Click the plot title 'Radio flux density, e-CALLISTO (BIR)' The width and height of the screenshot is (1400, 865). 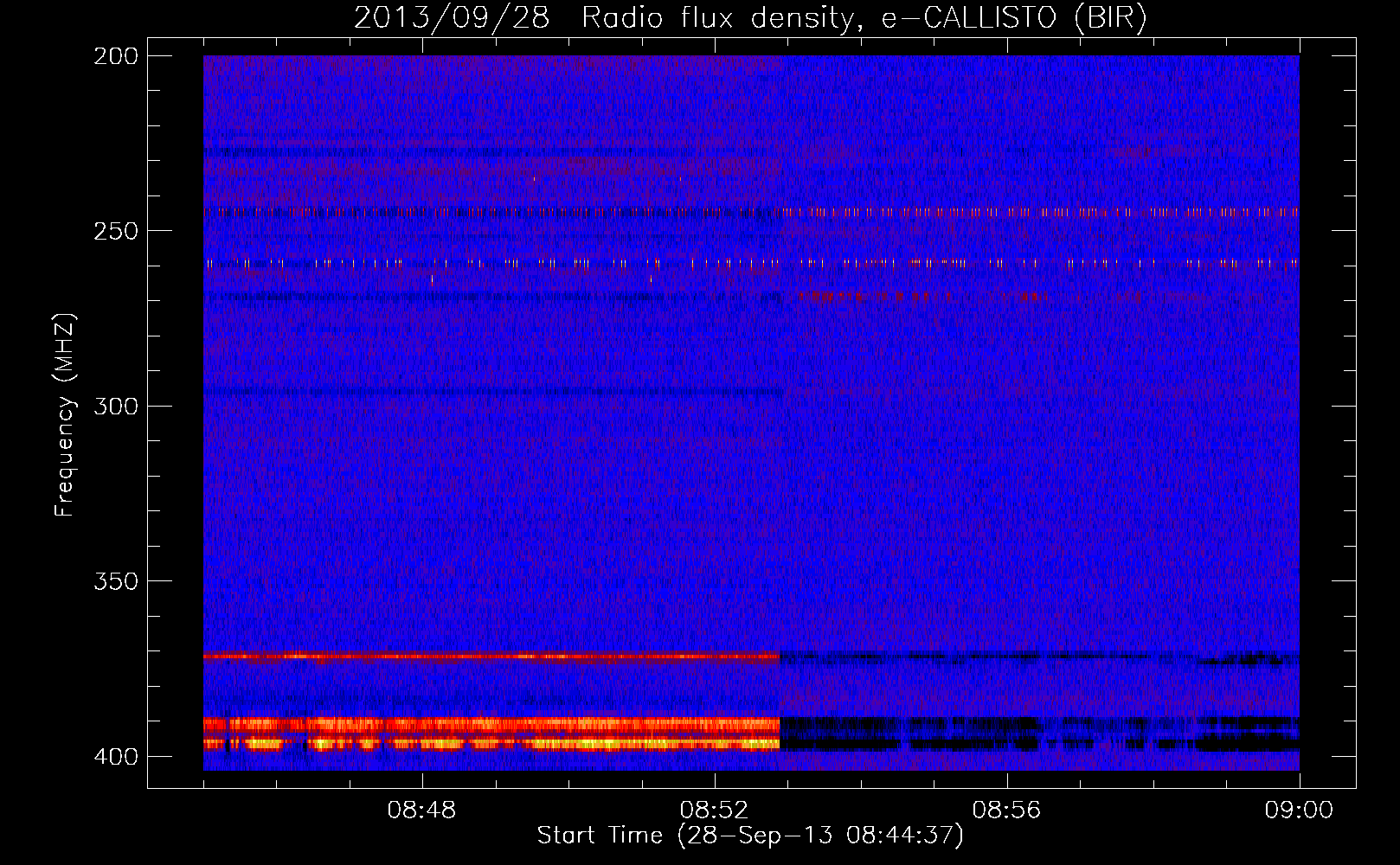(864, 17)
